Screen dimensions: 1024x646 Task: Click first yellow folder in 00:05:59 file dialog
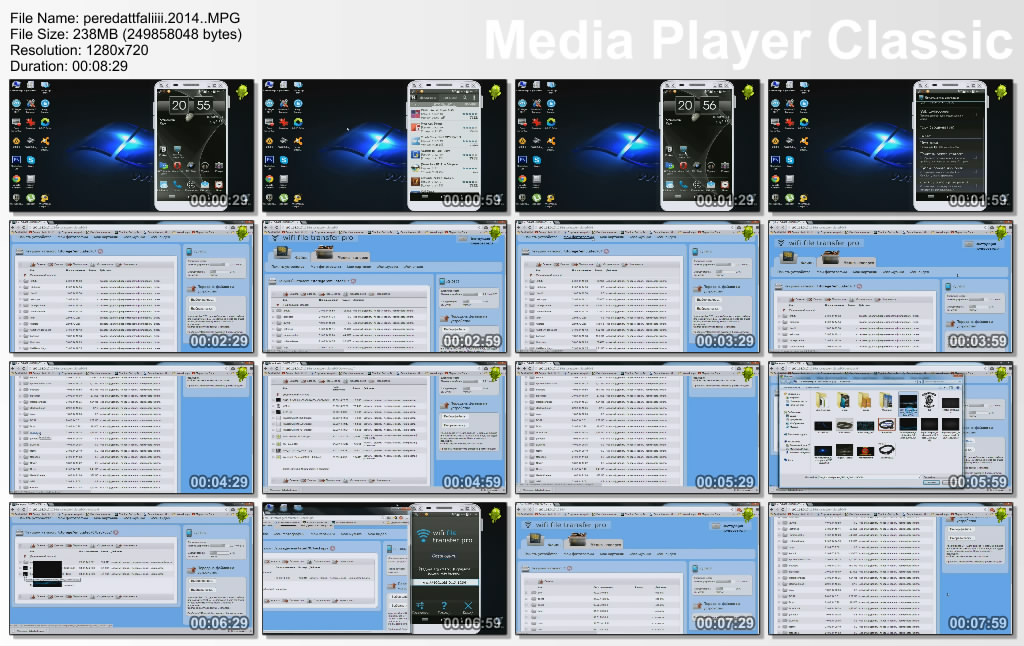(820, 402)
